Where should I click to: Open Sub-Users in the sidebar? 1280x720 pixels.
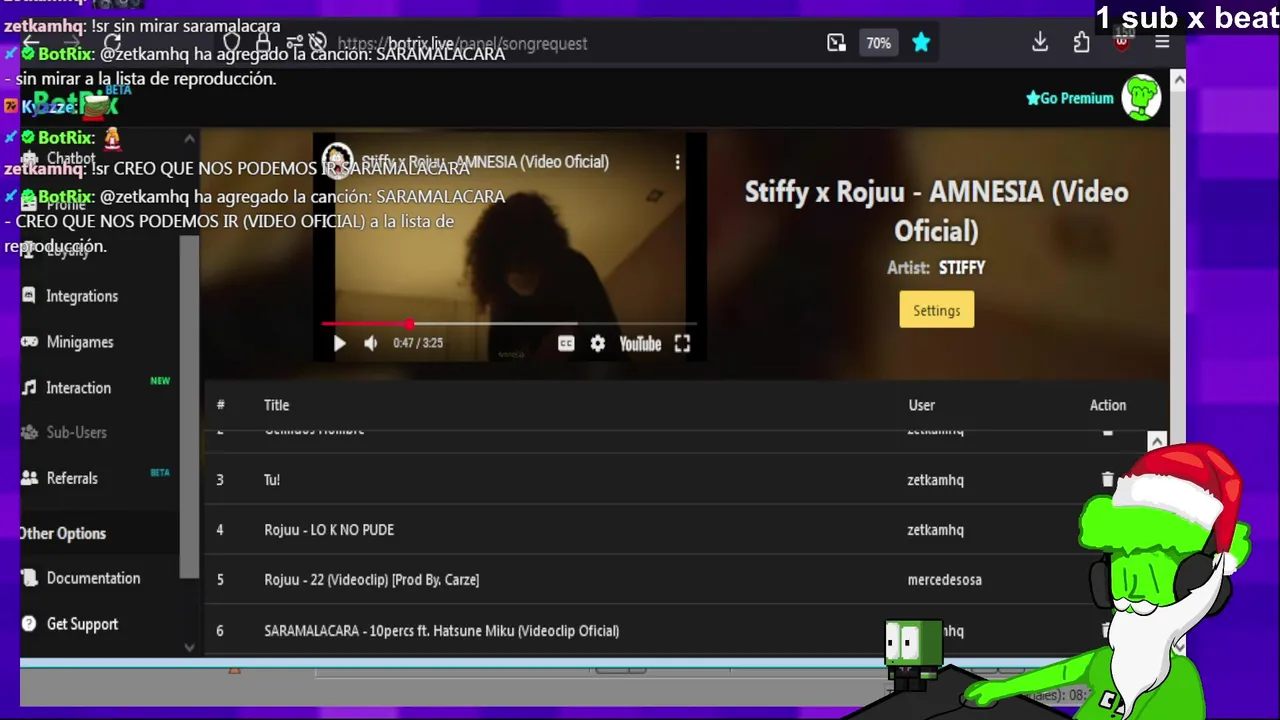76,432
